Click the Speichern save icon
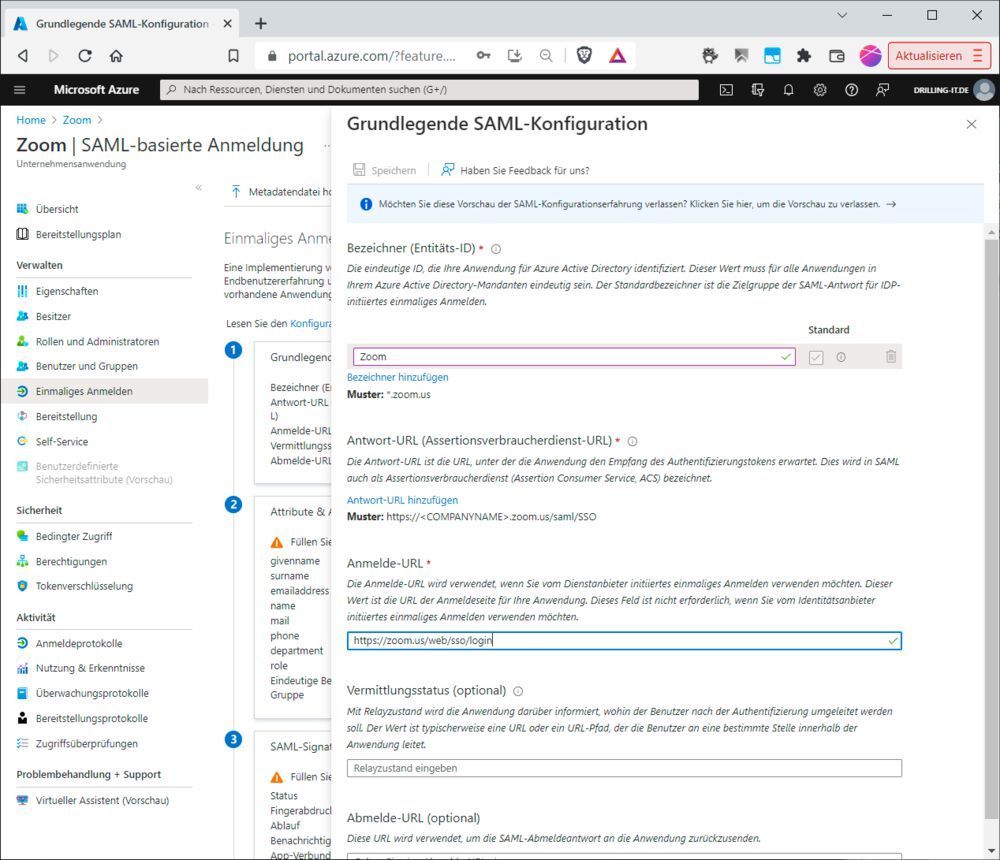The width and height of the screenshot is (1000, 860). tap(362, 169)
